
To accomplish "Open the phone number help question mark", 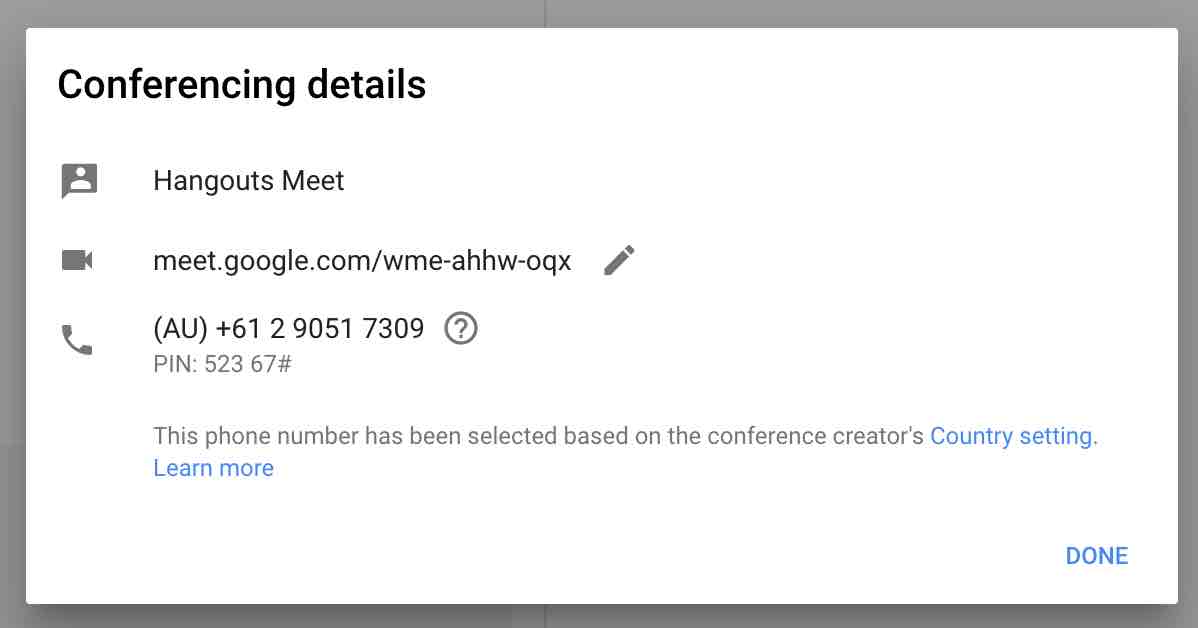I will point(461,329).
